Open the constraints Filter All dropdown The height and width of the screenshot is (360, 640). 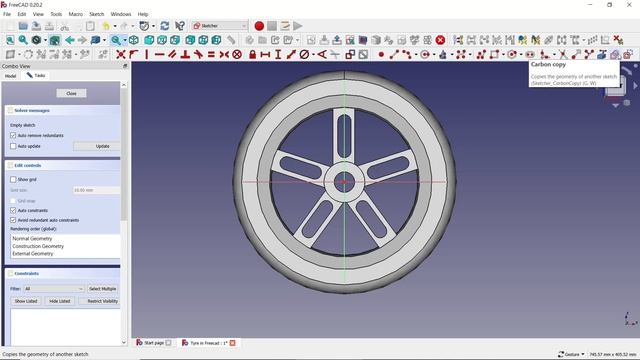click(x=53, y=289)
